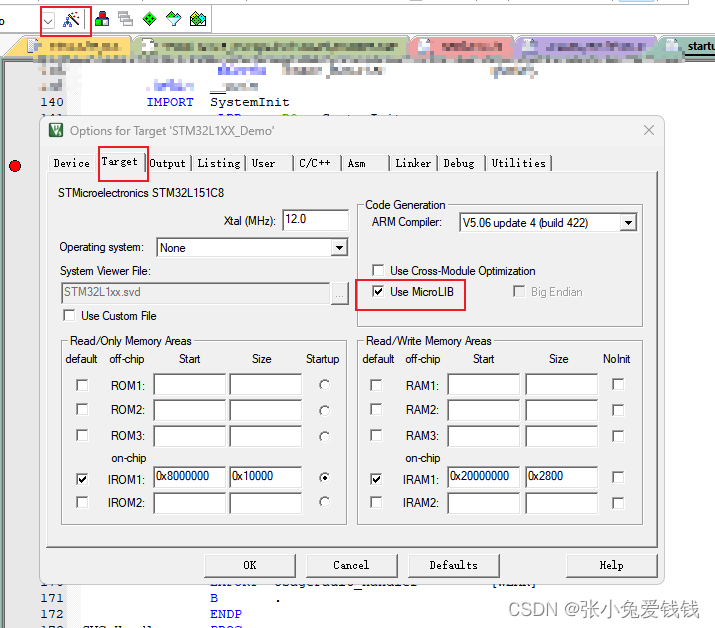The width and height of the screenshot is (715, 628).
Task: Select the IROM2 Startup radio button
Action: pyautogui.click(x=324, y=502)
